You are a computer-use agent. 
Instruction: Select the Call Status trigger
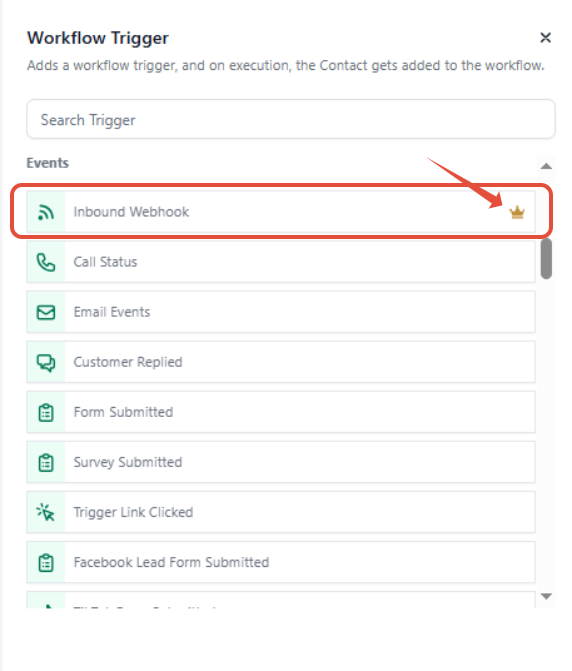tap(281, 262)
